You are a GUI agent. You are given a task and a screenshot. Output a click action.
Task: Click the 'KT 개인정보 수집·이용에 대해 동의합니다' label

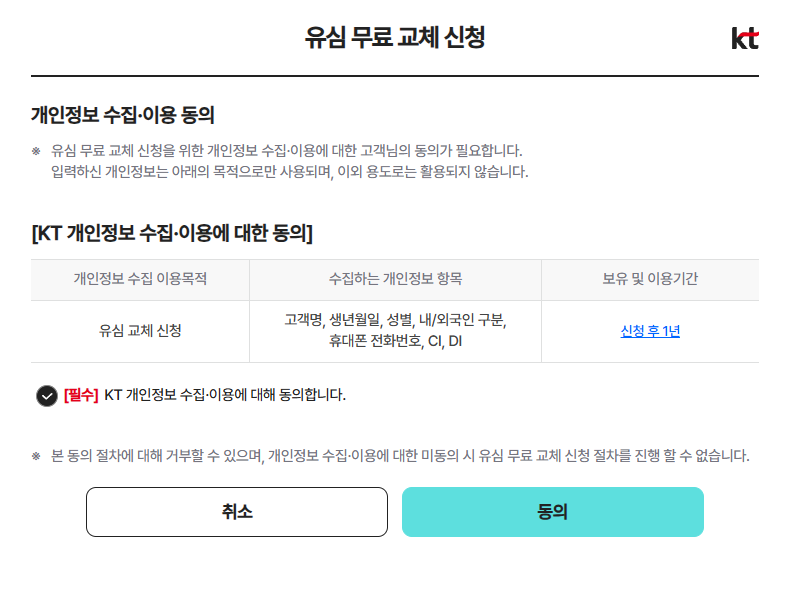[225, 395]
